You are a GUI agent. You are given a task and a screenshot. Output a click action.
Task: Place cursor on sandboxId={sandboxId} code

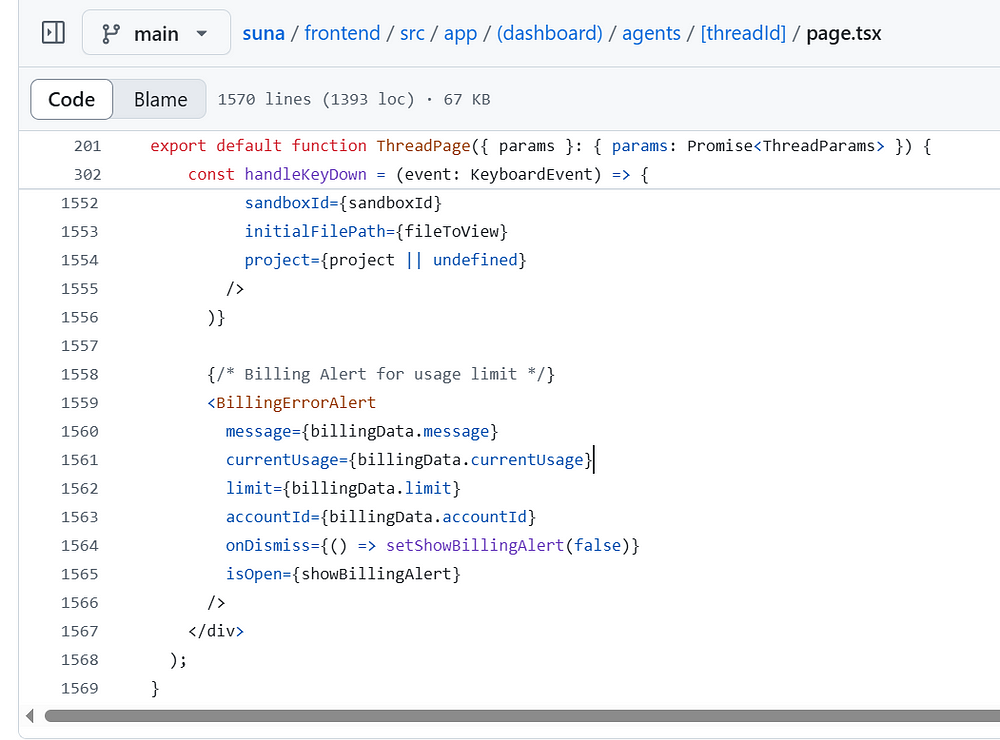[x=343, y=204]
